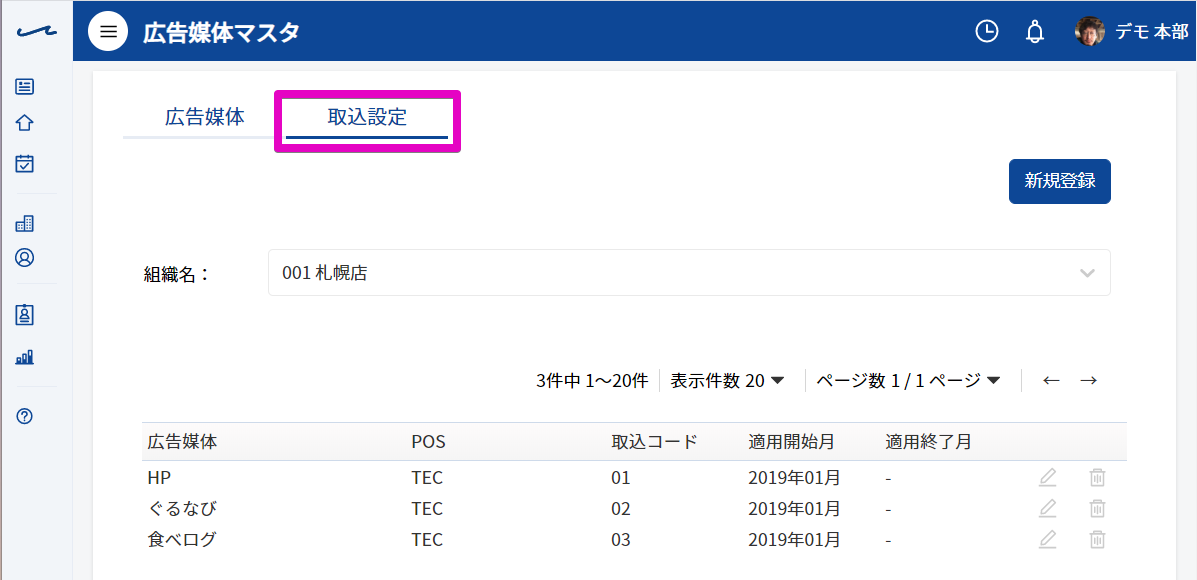Delete the HP row with the trash icon

pyautogui.click(x=1097, y=478)
